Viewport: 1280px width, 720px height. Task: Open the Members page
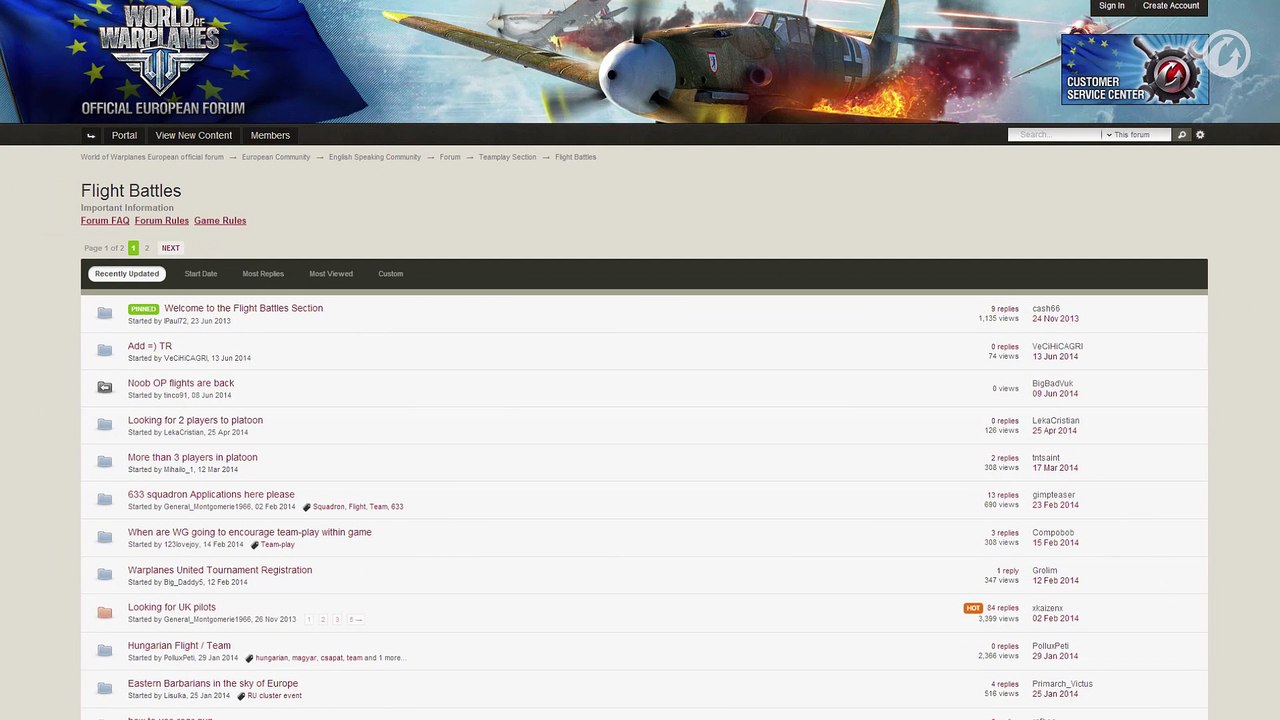[x=270, y=135]
